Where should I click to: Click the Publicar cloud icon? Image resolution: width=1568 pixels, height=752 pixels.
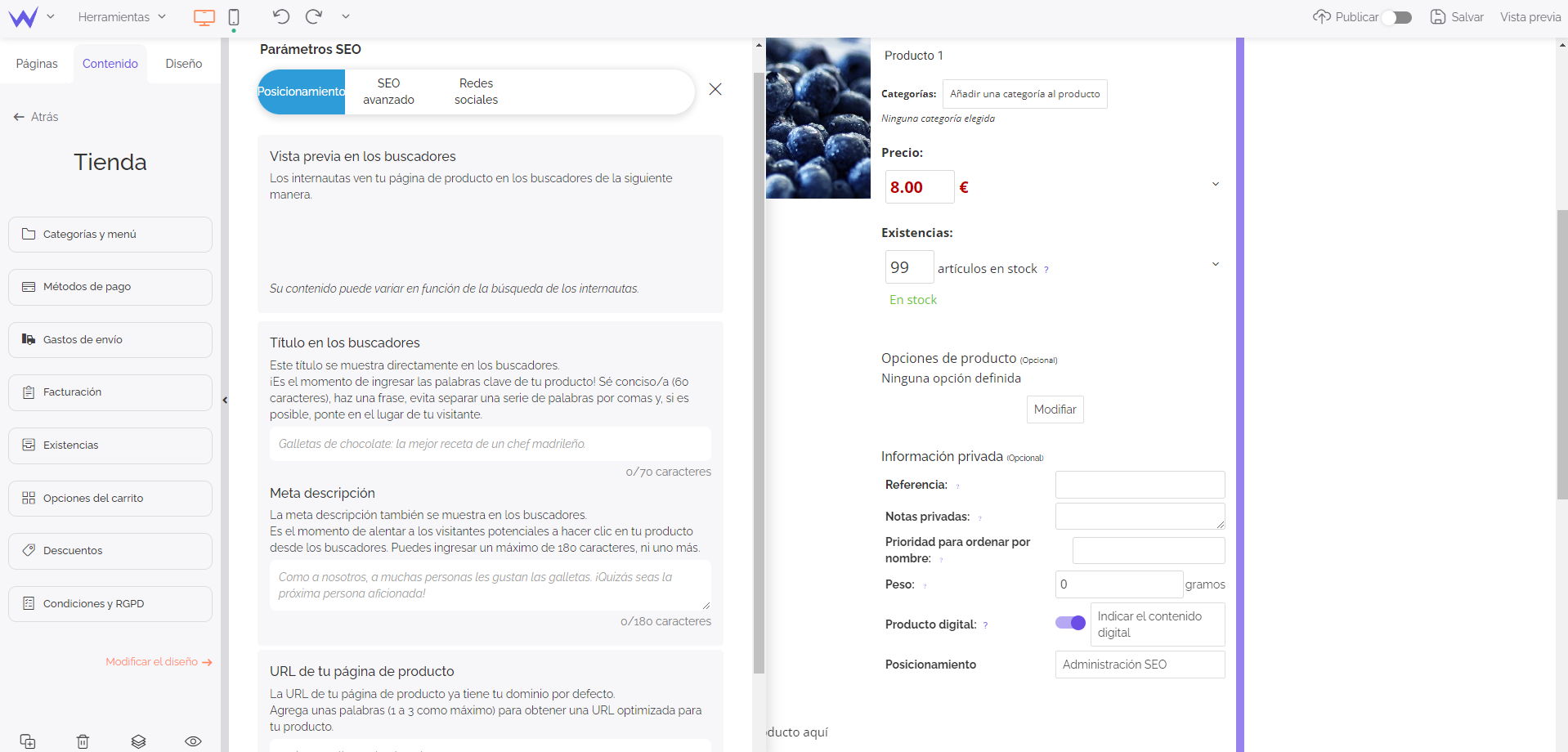coord(1322,16)
